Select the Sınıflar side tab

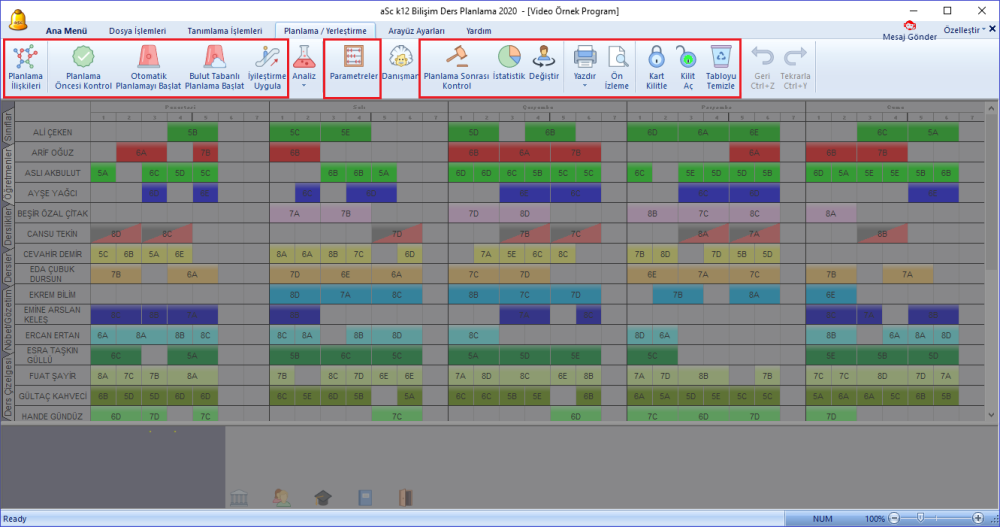[x=8, y=126]
